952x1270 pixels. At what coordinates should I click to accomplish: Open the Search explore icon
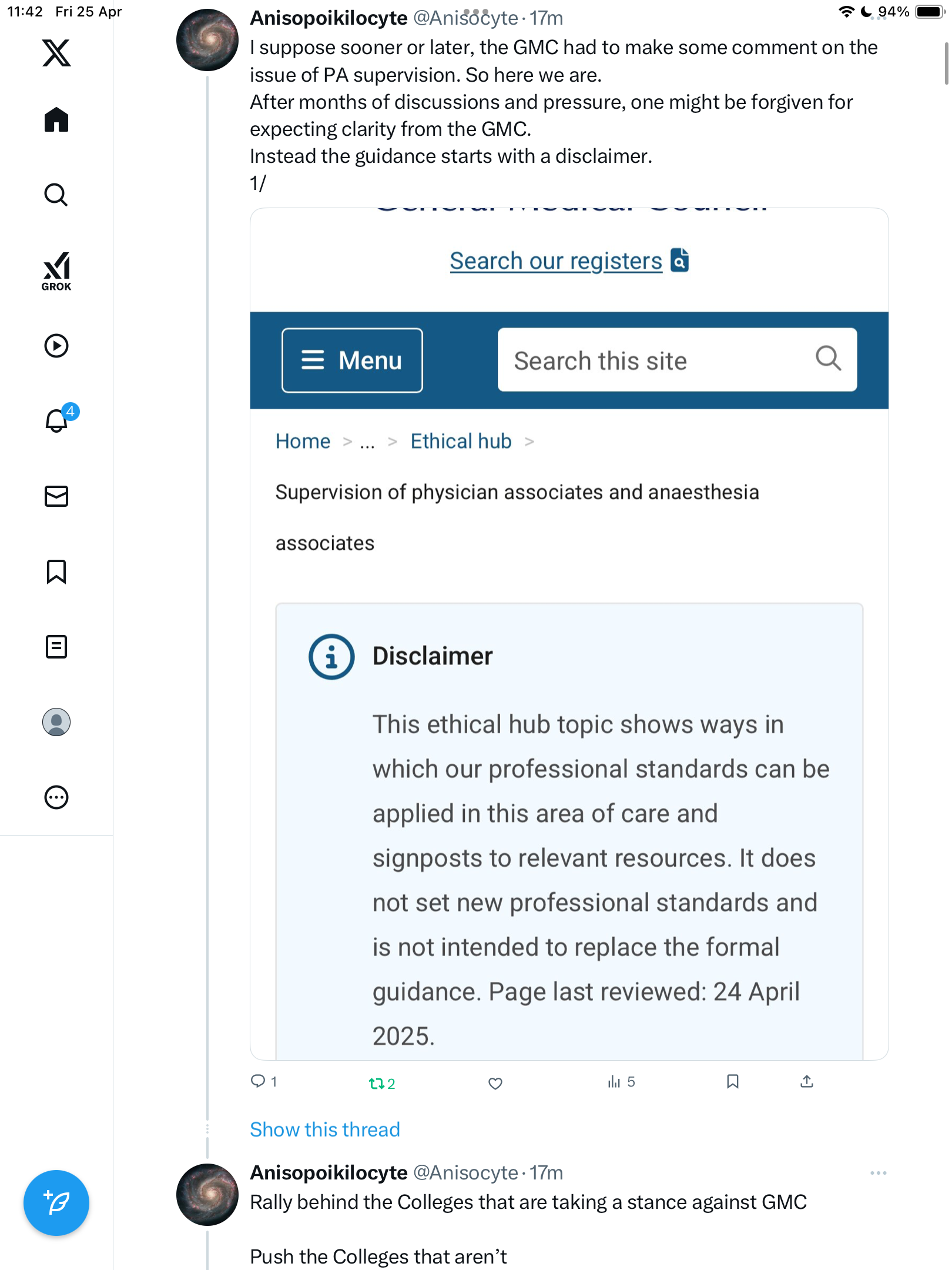pyautogui.click(x=56, y=195)
